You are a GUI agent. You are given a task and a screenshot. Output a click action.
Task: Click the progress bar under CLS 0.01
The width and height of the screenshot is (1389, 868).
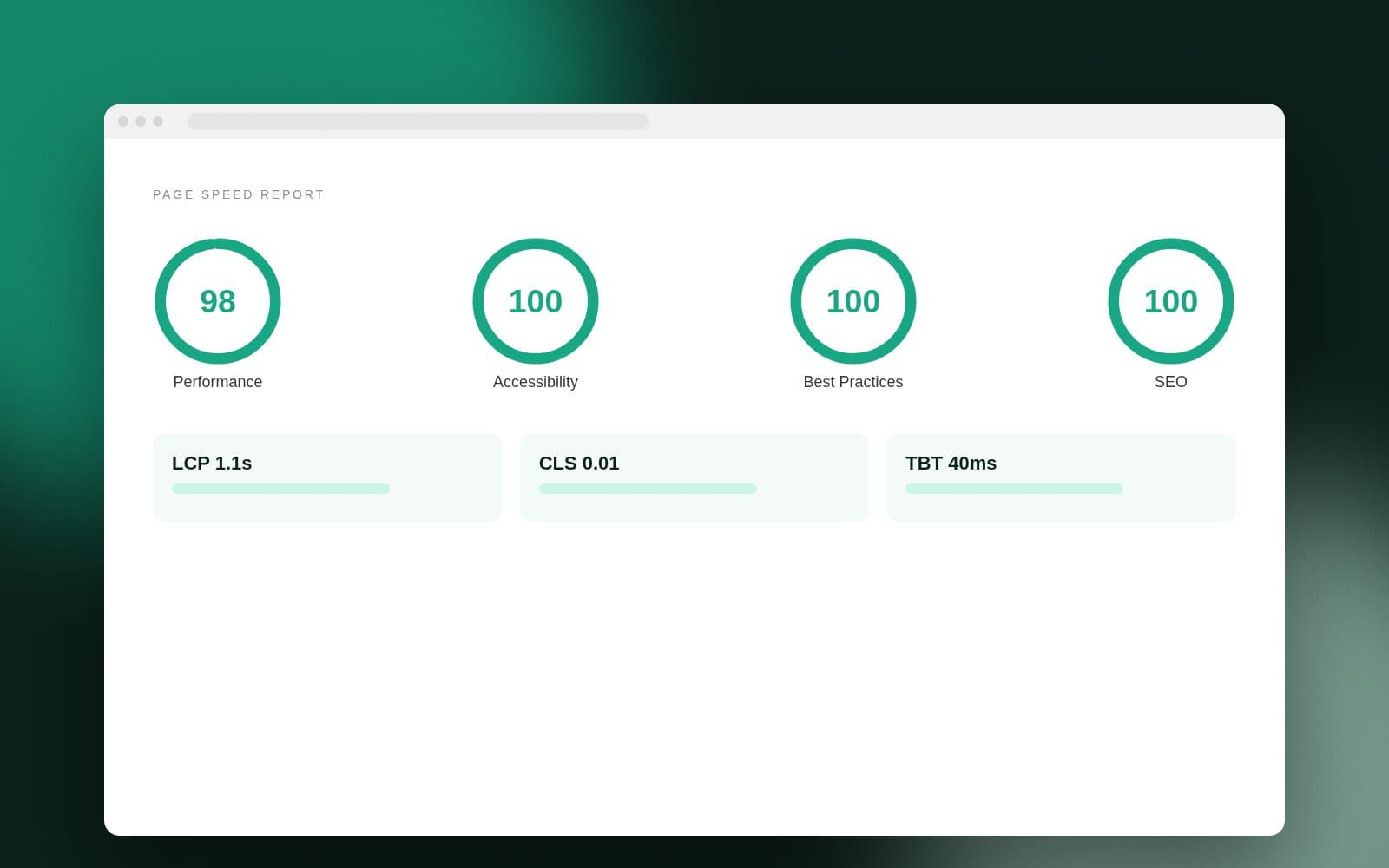(648, 489)
